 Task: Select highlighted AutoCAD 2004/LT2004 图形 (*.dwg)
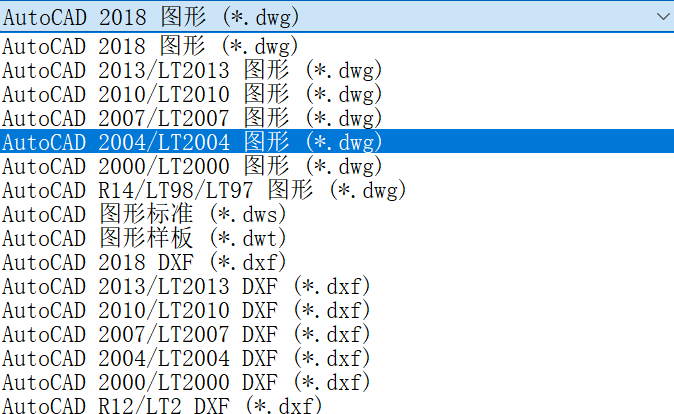(337, 142)
